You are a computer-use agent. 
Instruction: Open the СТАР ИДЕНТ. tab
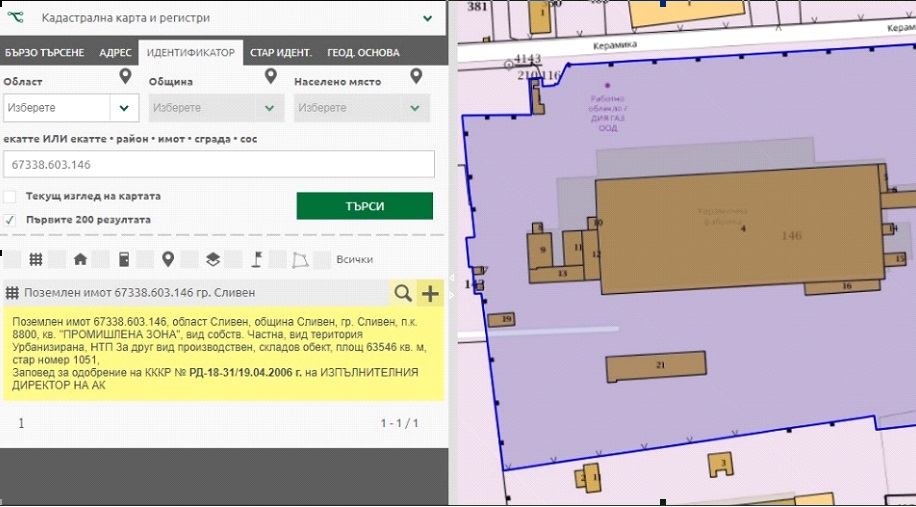(280, 53)
